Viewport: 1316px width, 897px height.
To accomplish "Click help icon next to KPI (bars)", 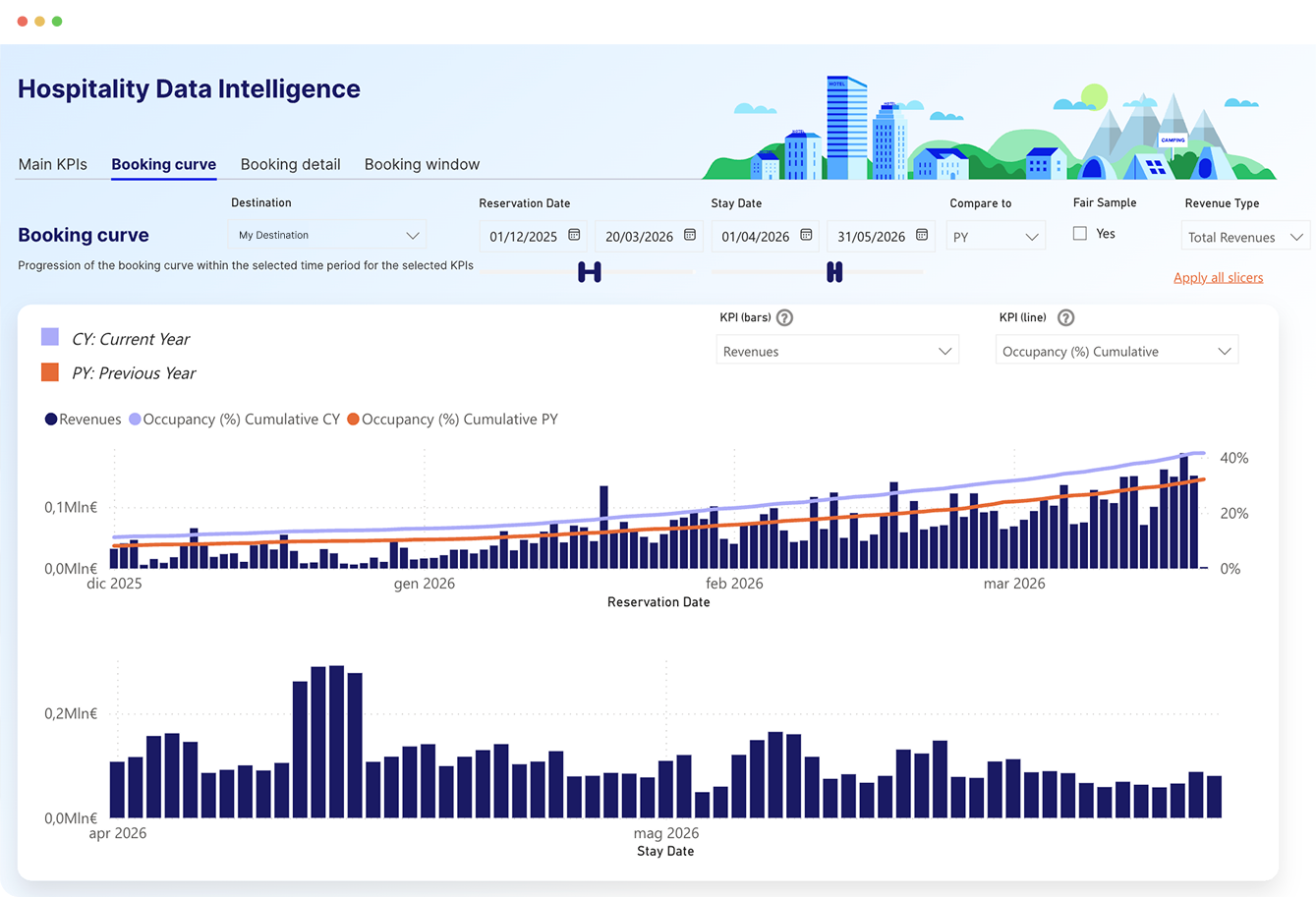I will click(784, 318).
